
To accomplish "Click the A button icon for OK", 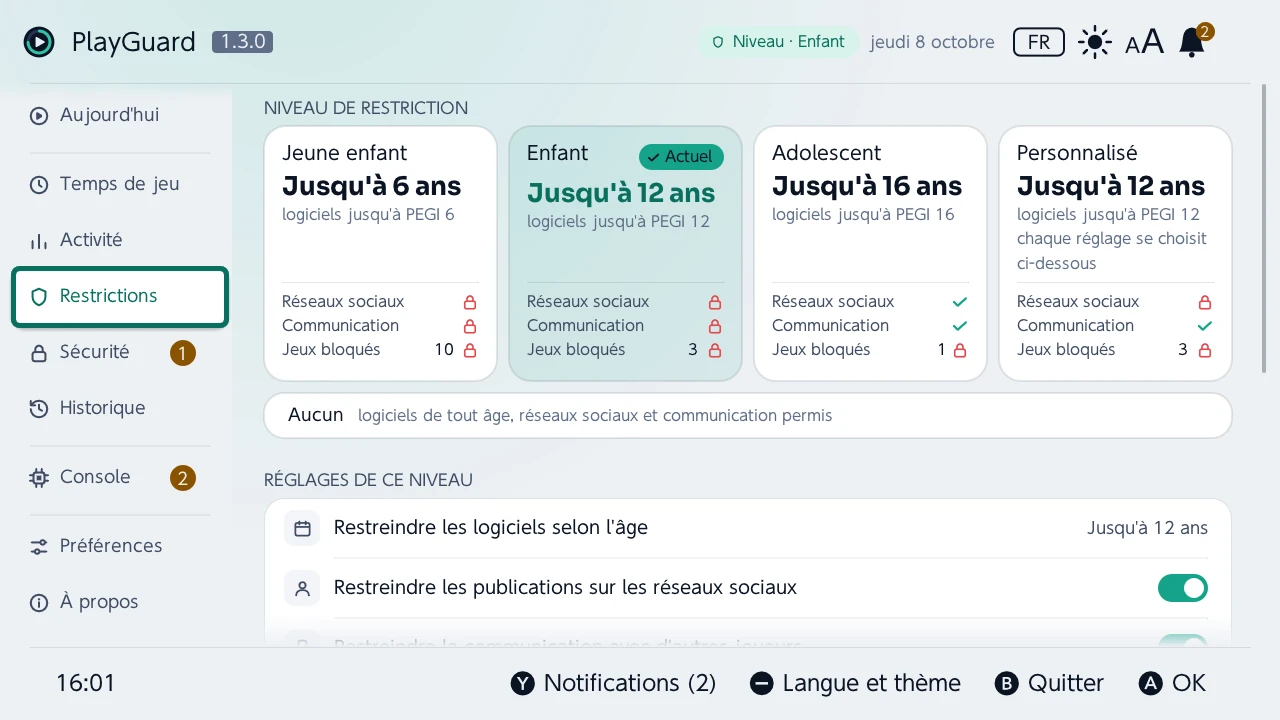I will click(x=1151, y=683).
